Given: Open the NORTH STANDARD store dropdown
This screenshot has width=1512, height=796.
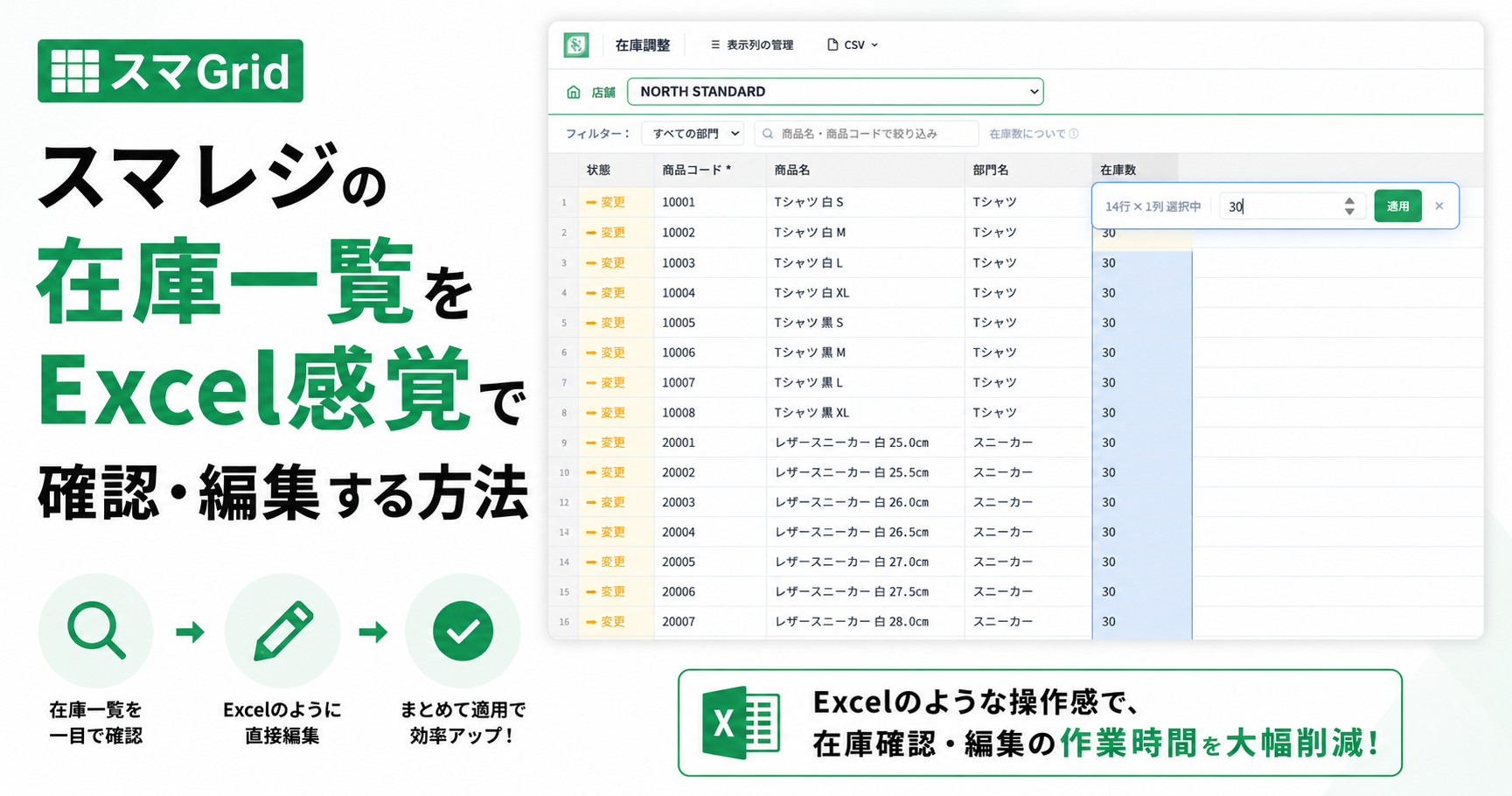Looking at the screenshot, I should point(835,92).
